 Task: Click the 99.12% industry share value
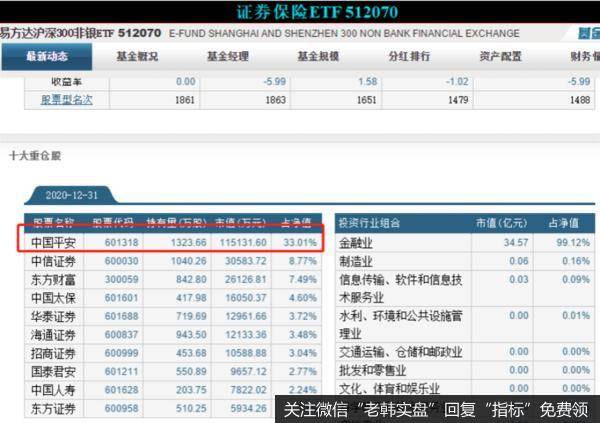pos(573,242)
